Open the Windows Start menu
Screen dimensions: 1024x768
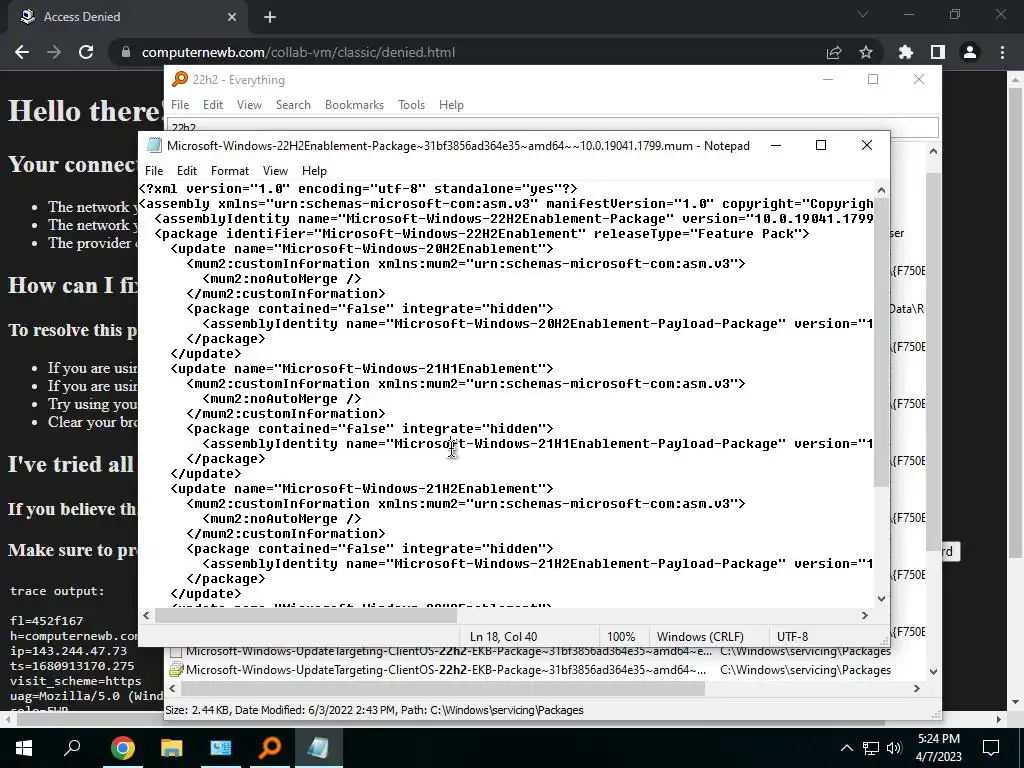coord(24,748)
